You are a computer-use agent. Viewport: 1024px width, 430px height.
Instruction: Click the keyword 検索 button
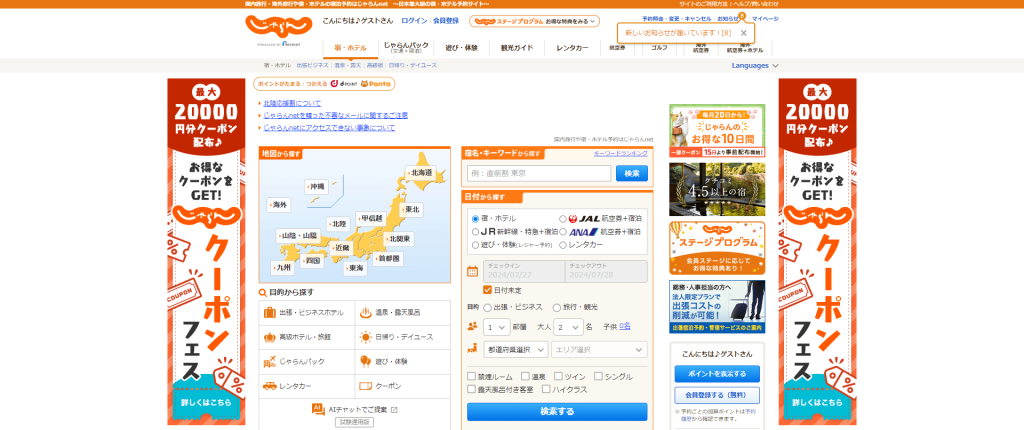pos(632,173)
